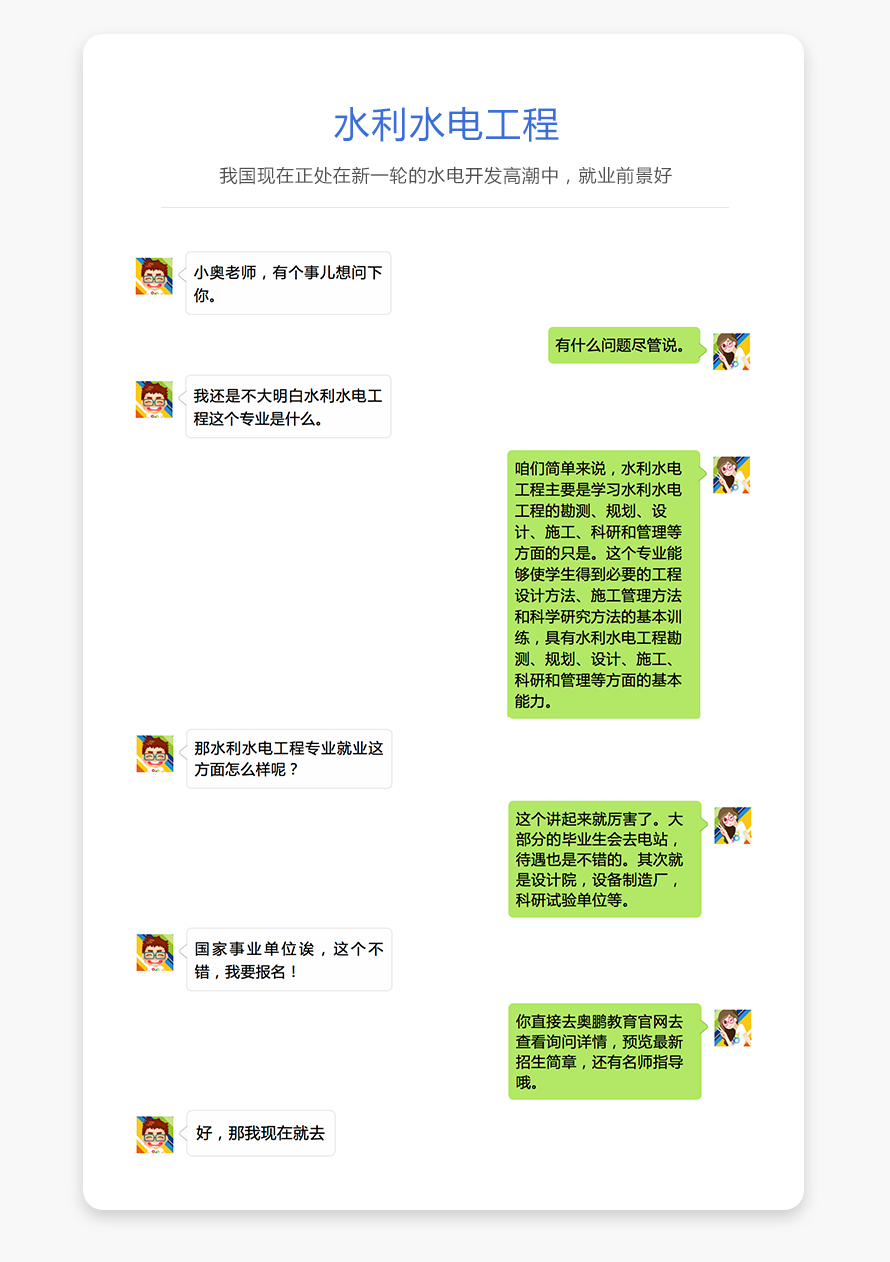
Task: Select the white bubble asking about 就业这方面怎么样
Action: tap(289, 759)
